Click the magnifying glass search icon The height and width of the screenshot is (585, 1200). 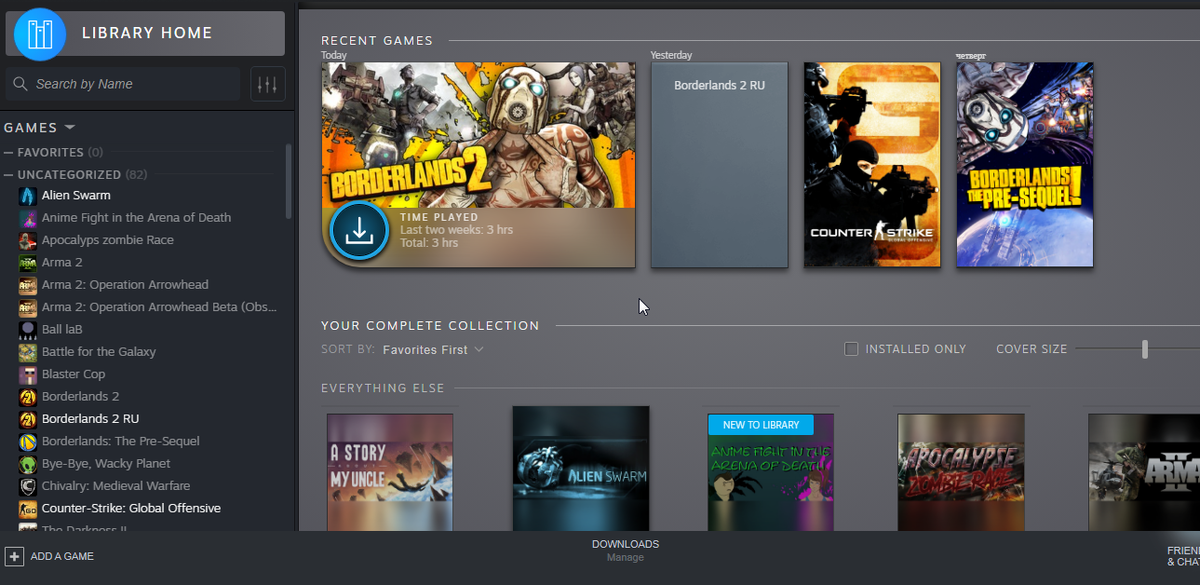coord(21,84)
